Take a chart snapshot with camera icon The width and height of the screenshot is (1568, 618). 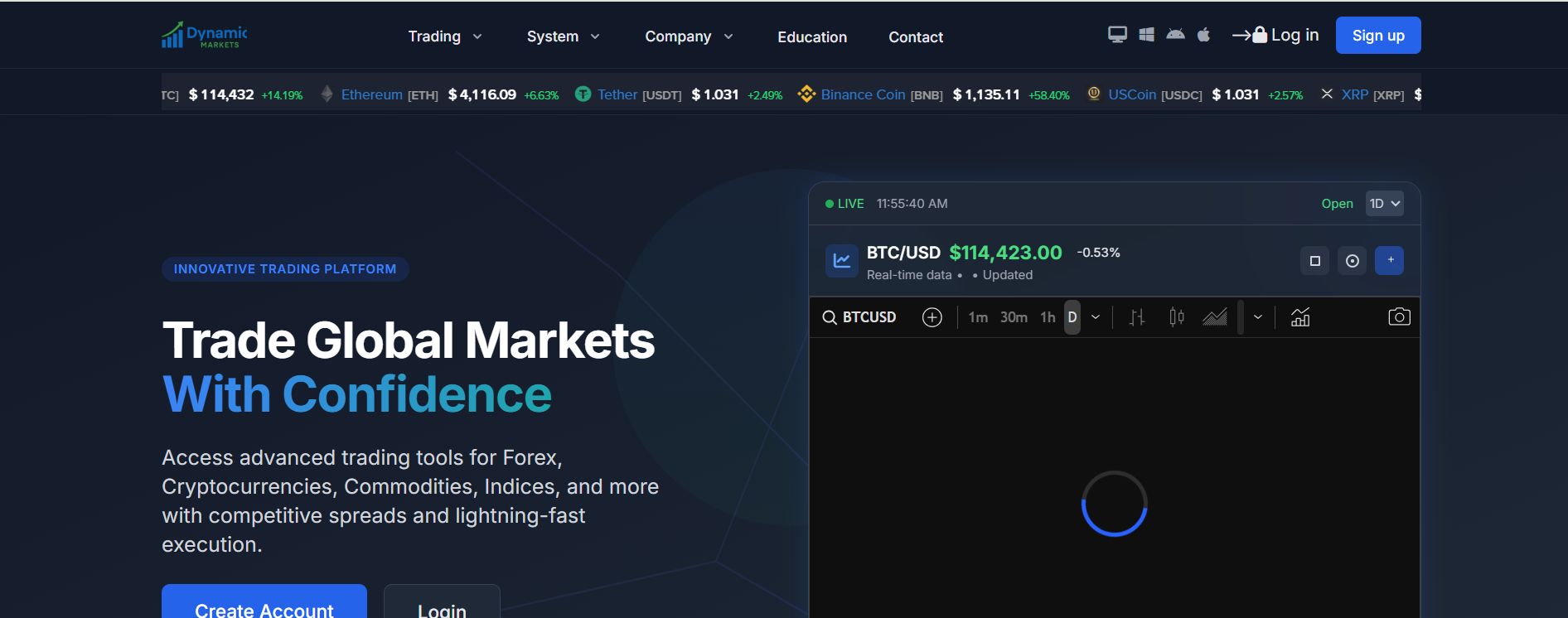point(1399,317)
